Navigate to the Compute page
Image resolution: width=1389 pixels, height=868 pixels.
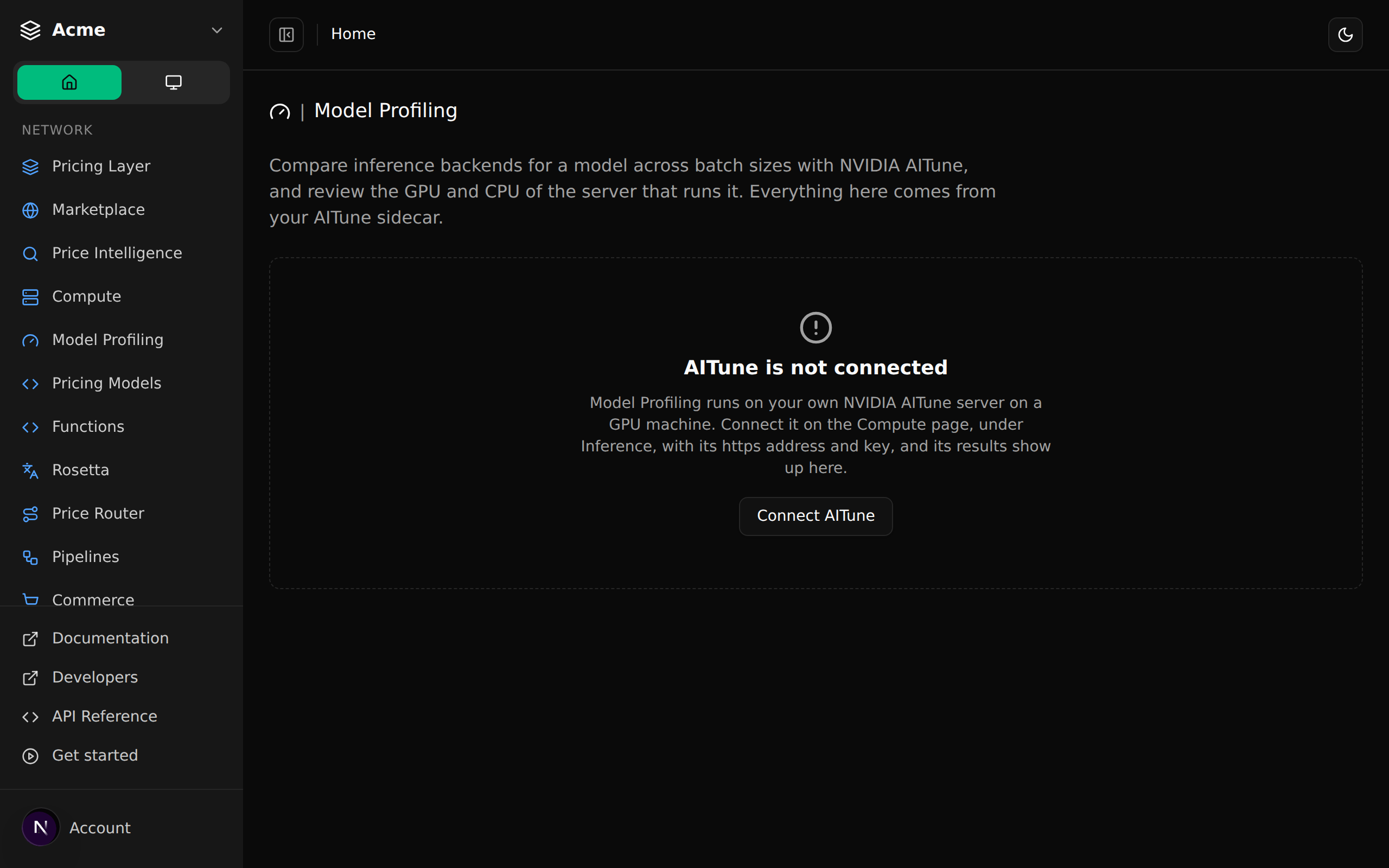pos(122,297)
